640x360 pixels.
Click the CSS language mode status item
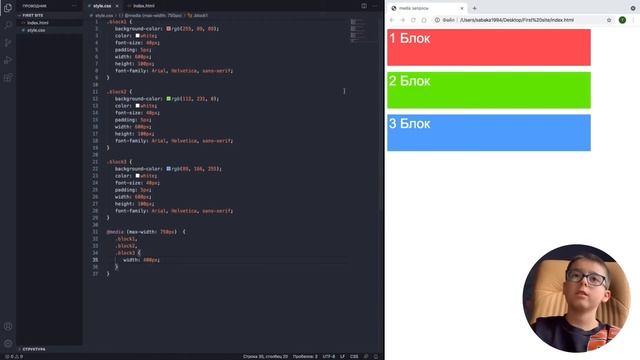(354, 356)
